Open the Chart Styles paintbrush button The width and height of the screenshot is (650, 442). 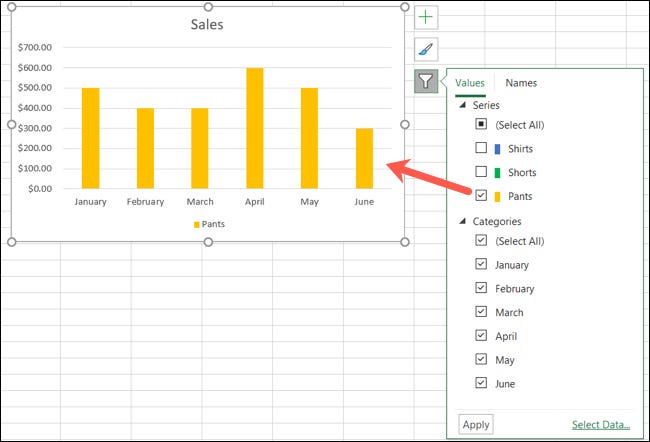point(427,49)
